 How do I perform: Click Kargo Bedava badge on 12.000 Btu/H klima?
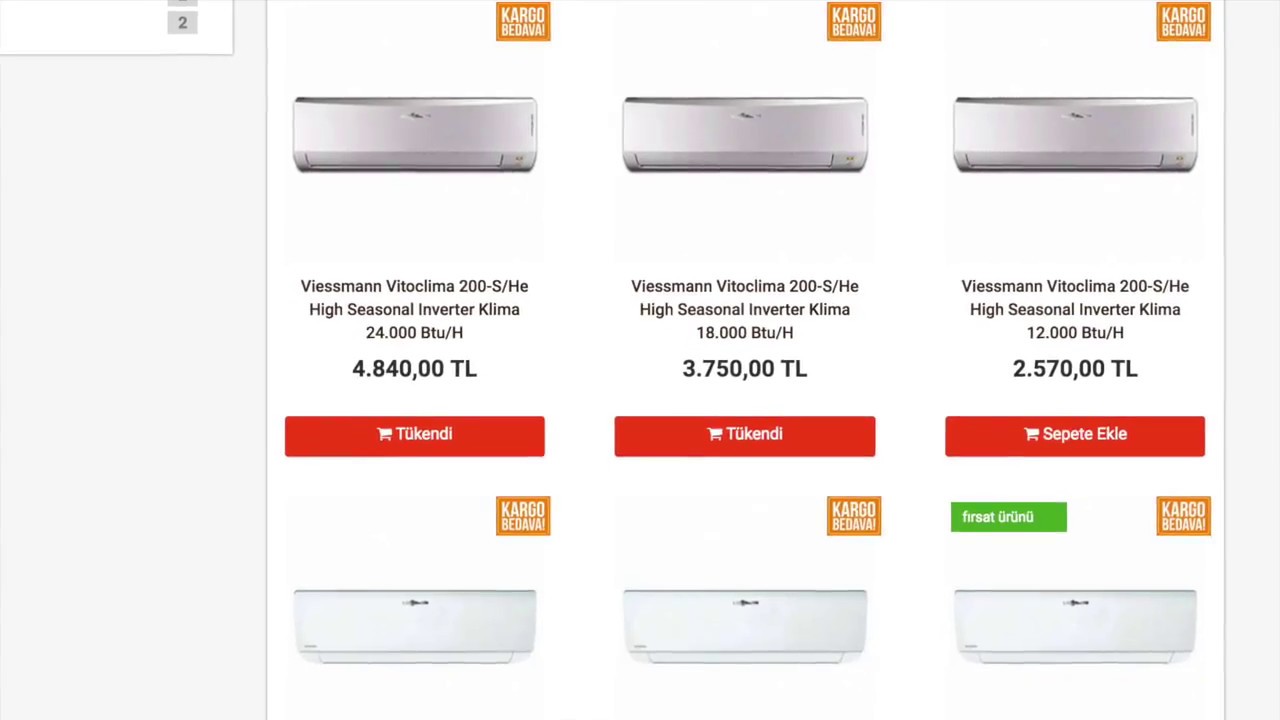coord(1184,21)
